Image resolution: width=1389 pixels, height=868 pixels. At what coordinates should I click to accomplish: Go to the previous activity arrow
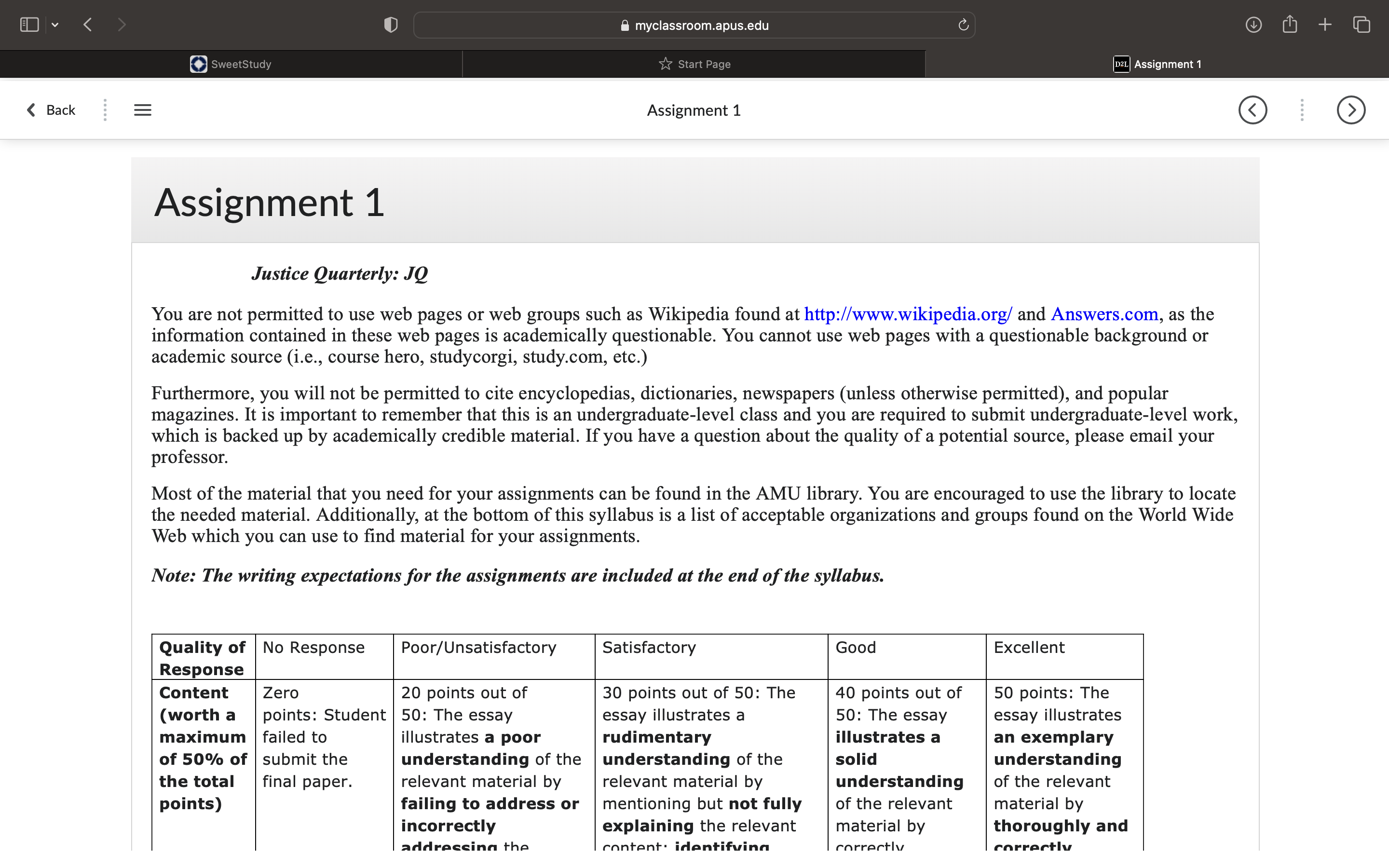[x=1253, y=109]
